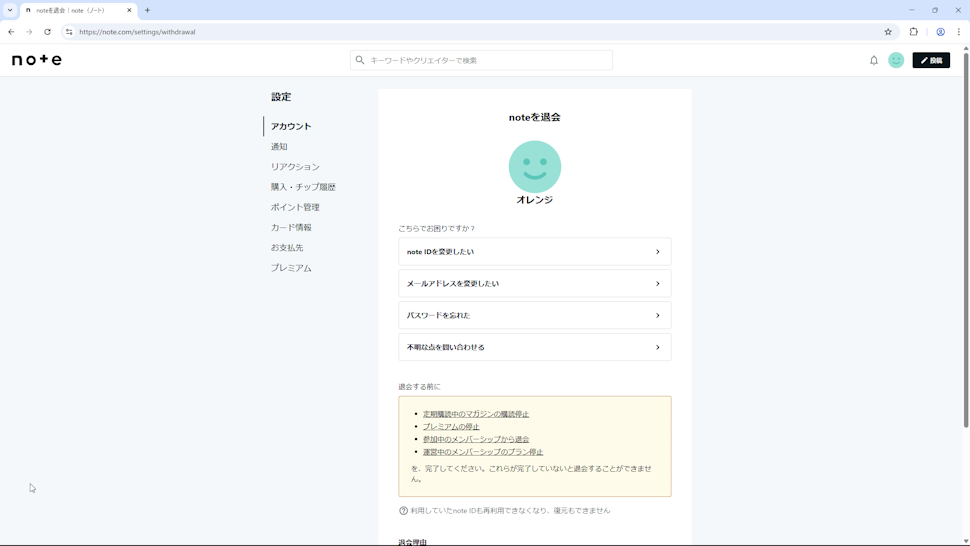The image size is (970, 546).
Task: Select 通知 in settings sidebar
Action: [x=279, y=147]
